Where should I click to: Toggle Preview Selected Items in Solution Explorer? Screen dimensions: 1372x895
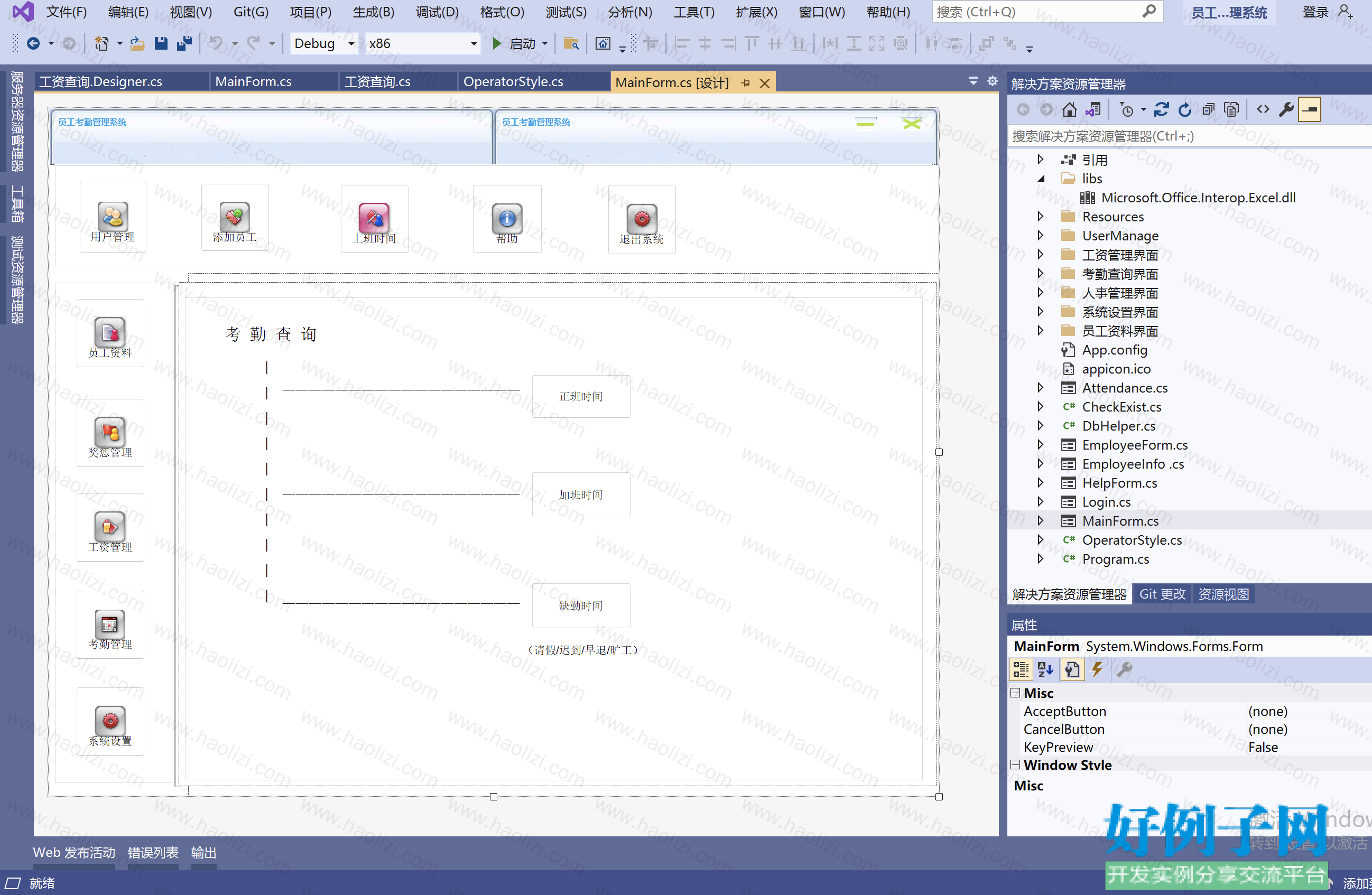1310,109
